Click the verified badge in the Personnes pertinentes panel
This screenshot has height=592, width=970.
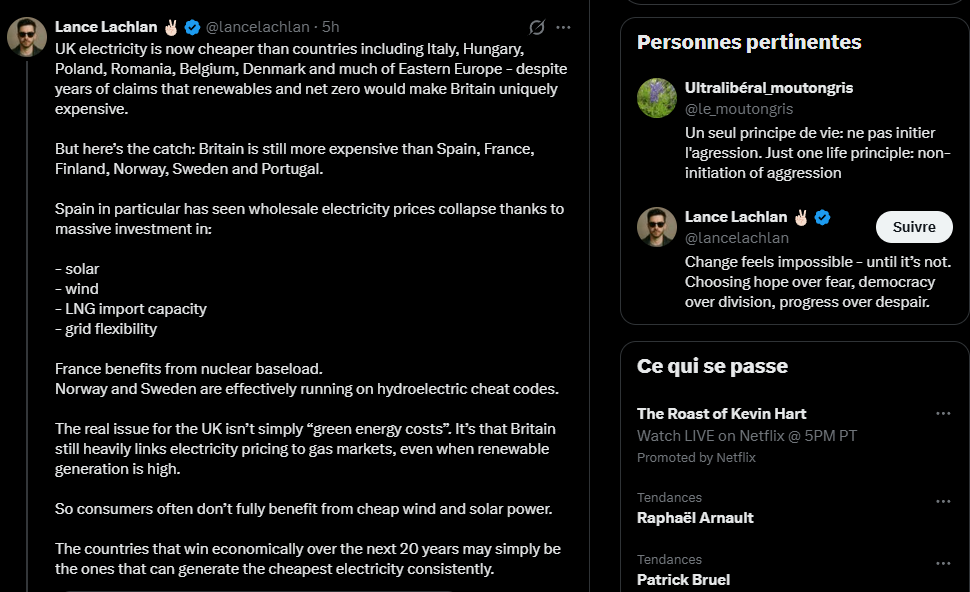(822, 217)
